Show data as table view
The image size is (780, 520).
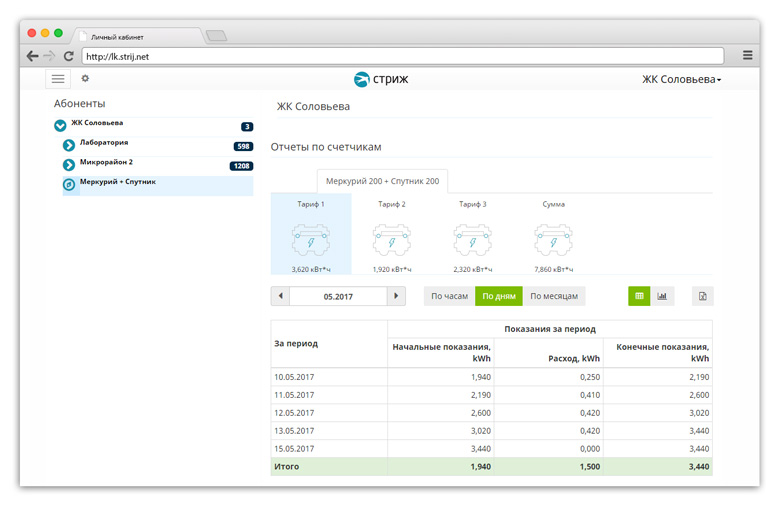click(x=639, y=296)
